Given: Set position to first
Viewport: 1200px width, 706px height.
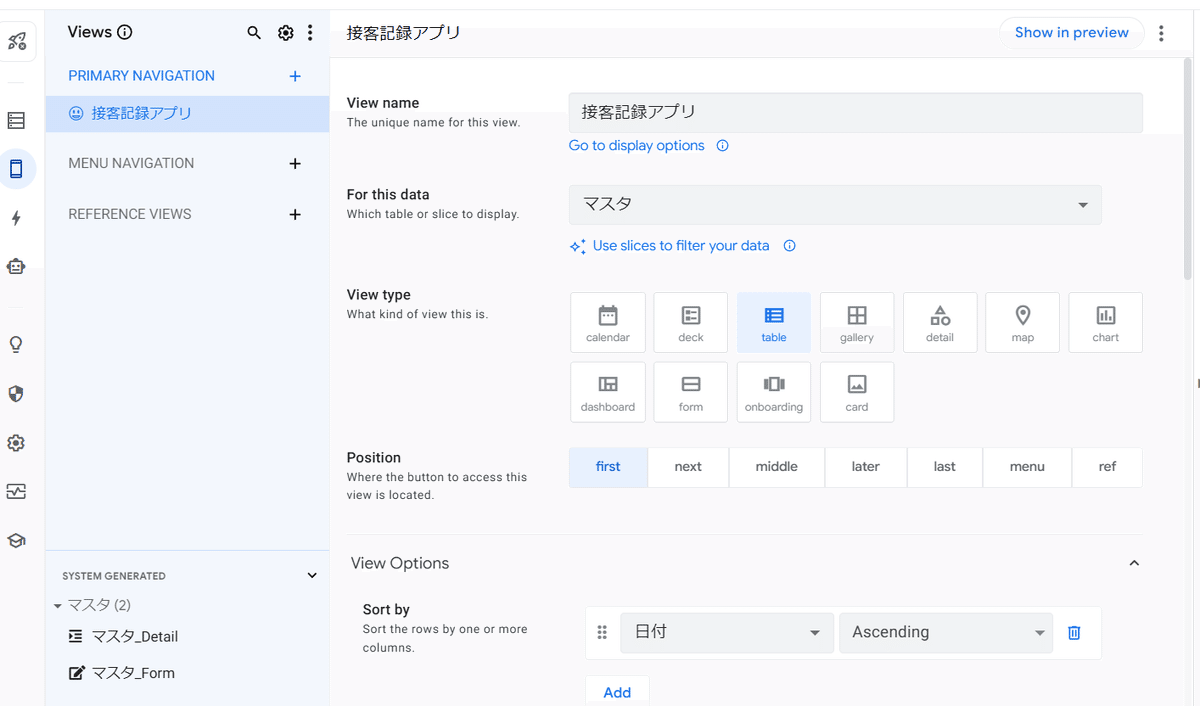Looking at the screenshot, I should pyautogui.click(x=608, y=467).
